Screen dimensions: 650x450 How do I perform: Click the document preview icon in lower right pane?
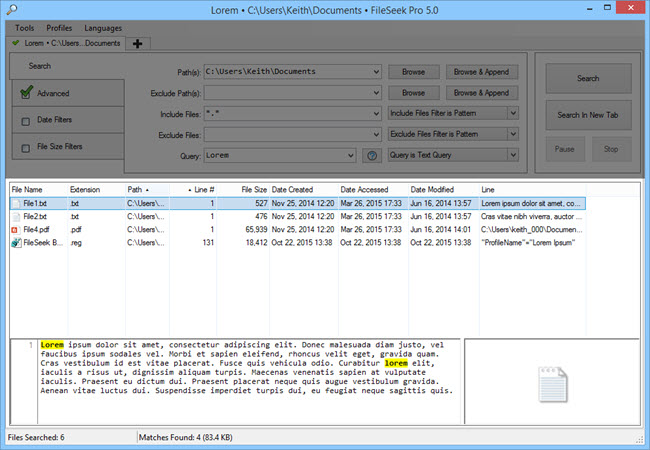pos(553,385)
